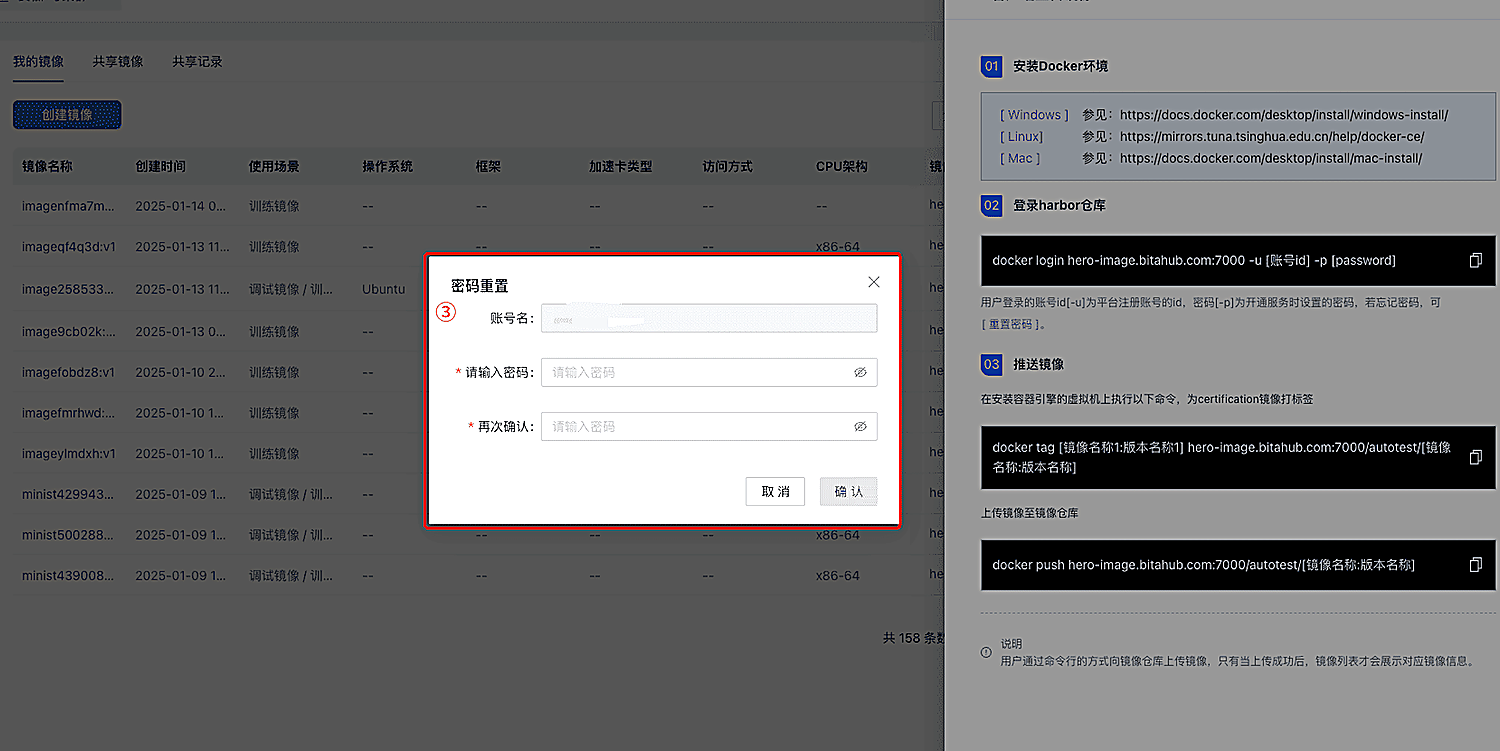Select image row image9cb02k

tap(472, 331)
